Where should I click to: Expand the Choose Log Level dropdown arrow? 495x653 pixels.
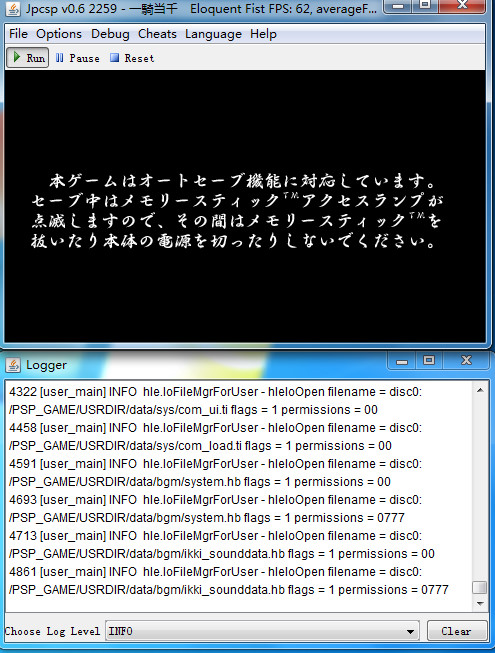(410, 632)
